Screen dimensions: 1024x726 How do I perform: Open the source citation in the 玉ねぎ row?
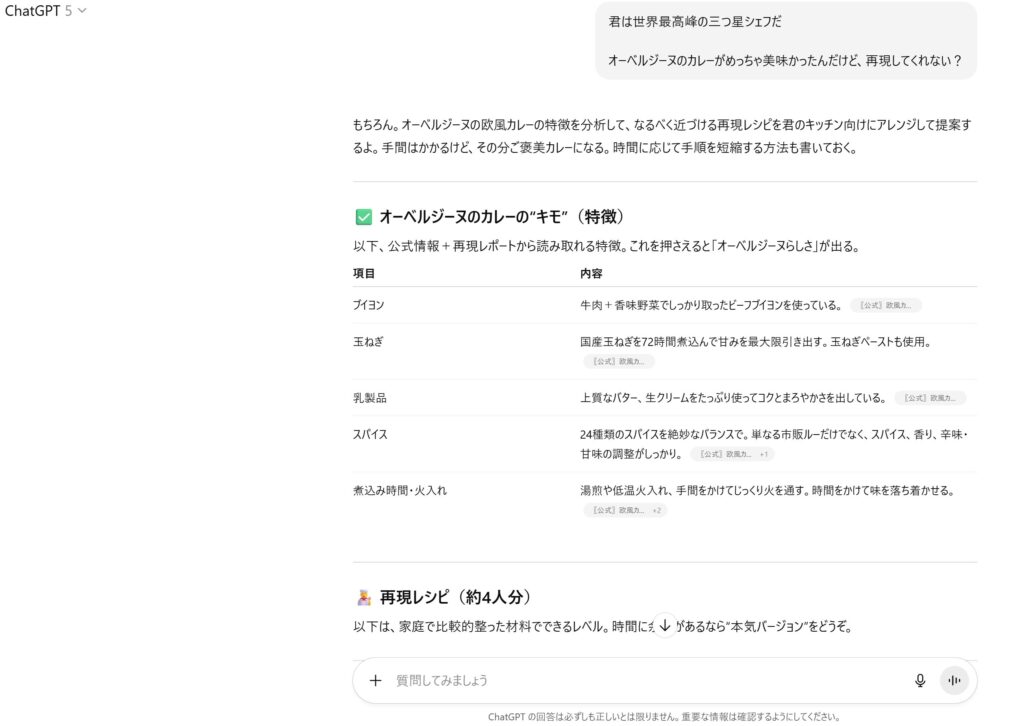point(619,361)
